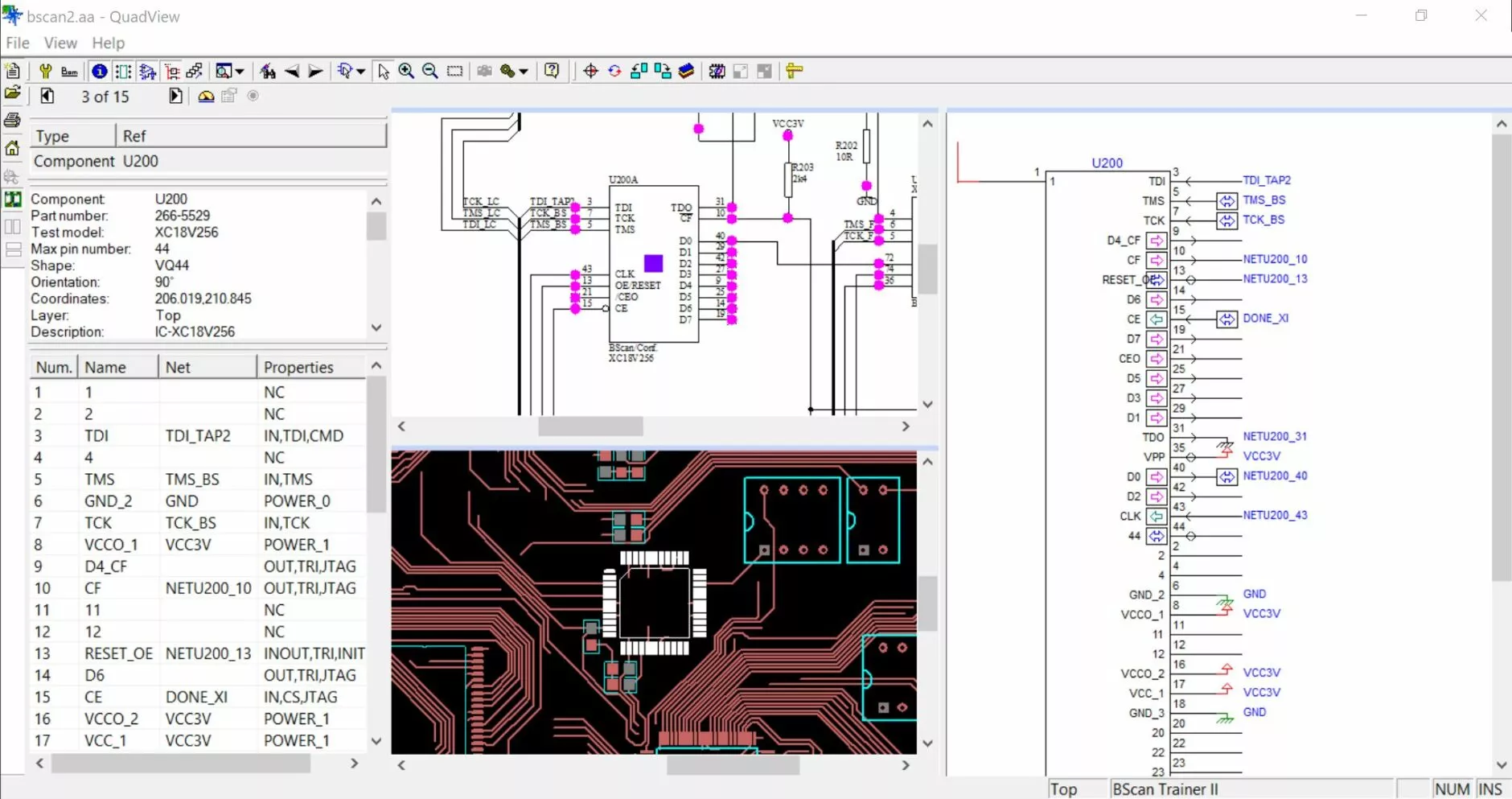The width and height of the screenshot is (1512, 799).
Task: Click vertical scrollbar thumb of right pin view
Action: tap(1501, 357)
